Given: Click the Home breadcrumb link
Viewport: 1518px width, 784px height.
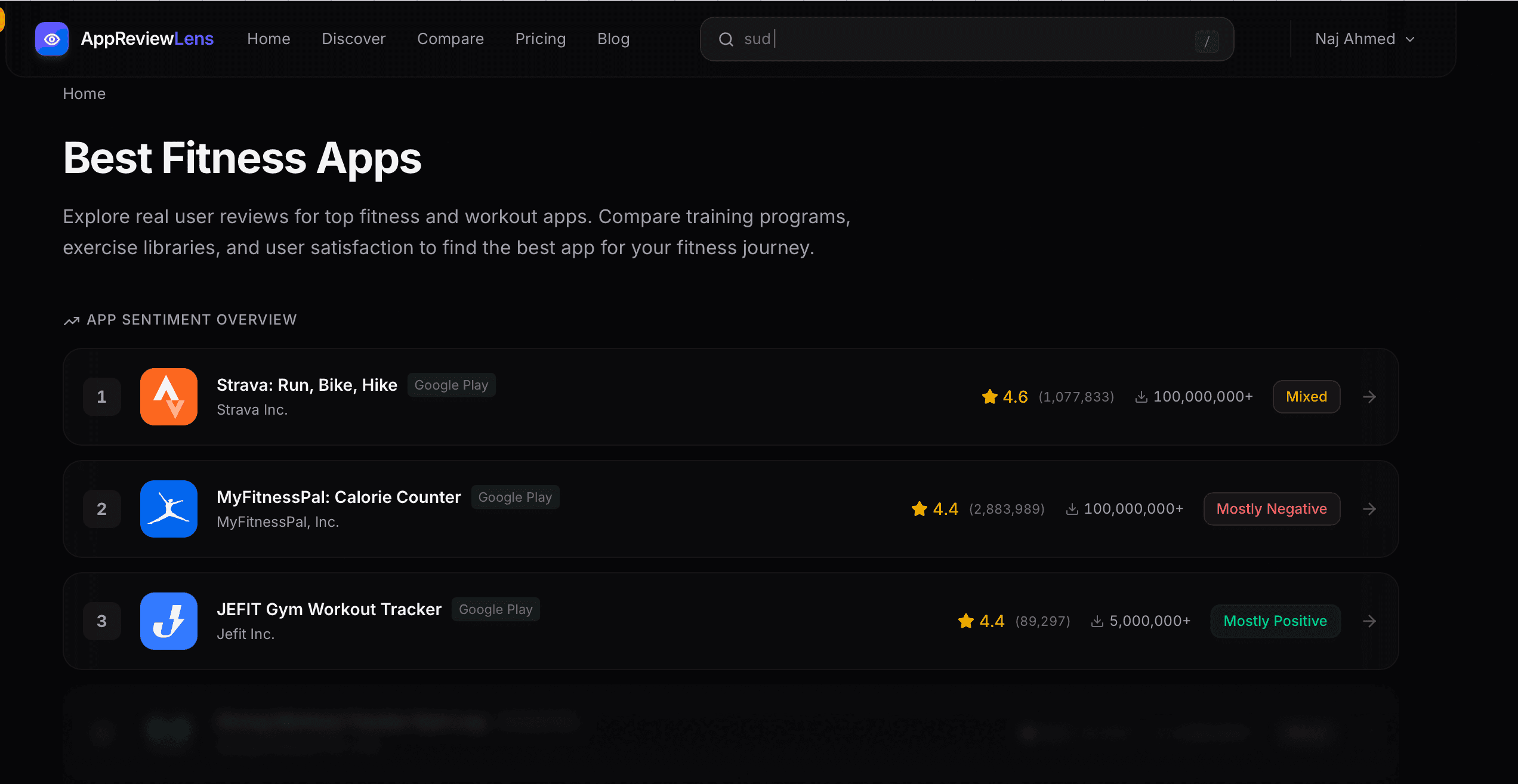Looking at the screenshot, I should 84,93.
